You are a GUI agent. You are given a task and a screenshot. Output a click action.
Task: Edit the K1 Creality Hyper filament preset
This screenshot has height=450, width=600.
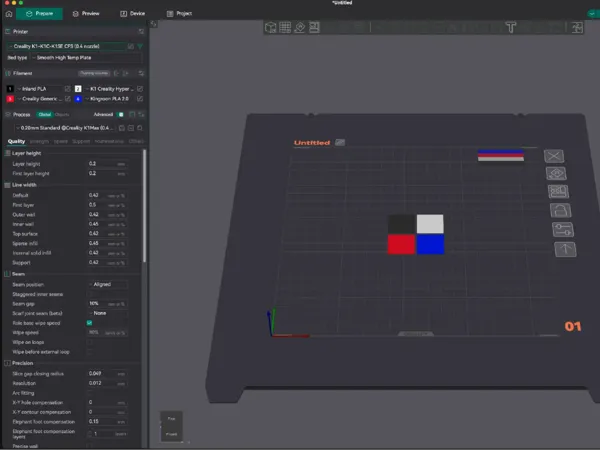click(140, 89)
